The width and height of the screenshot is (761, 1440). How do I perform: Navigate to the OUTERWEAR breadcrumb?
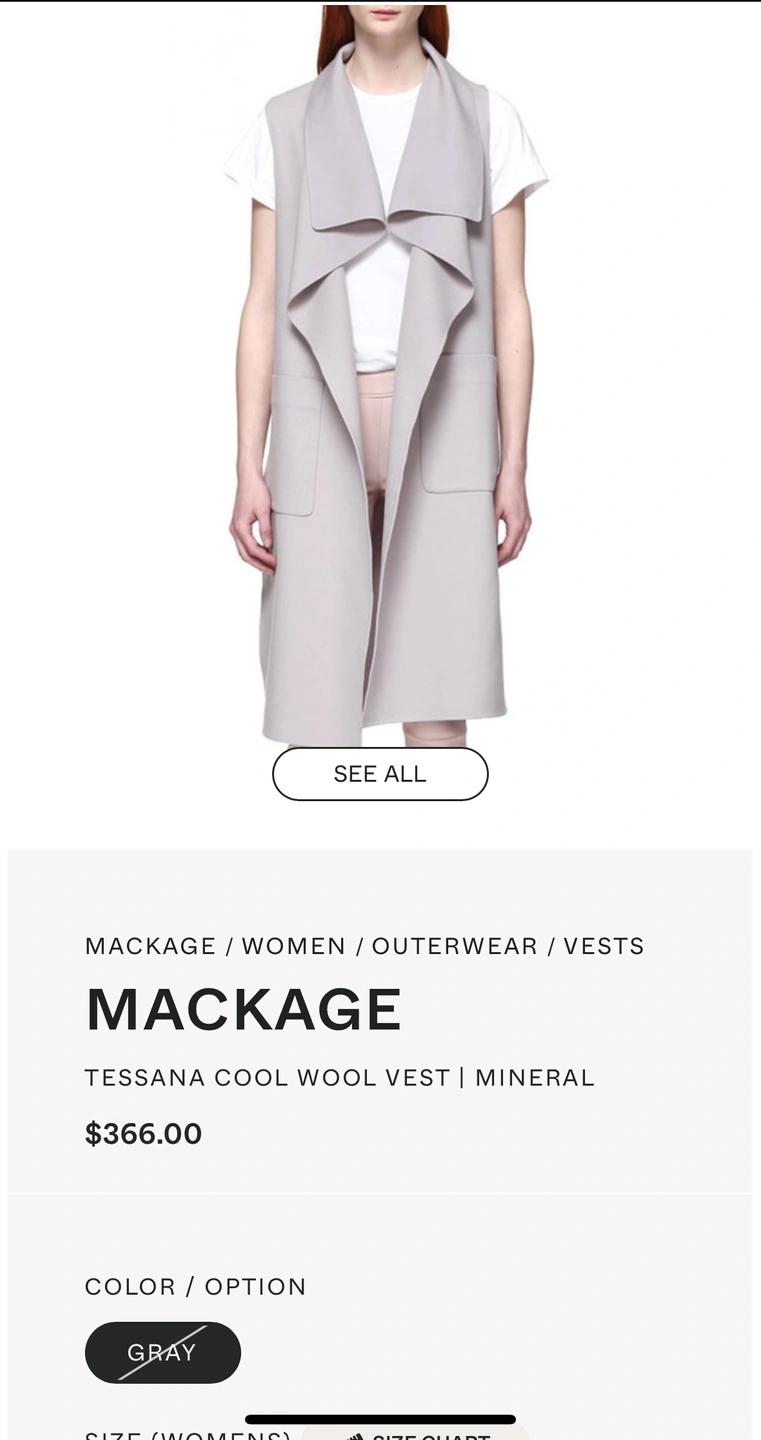coord(455,946)
